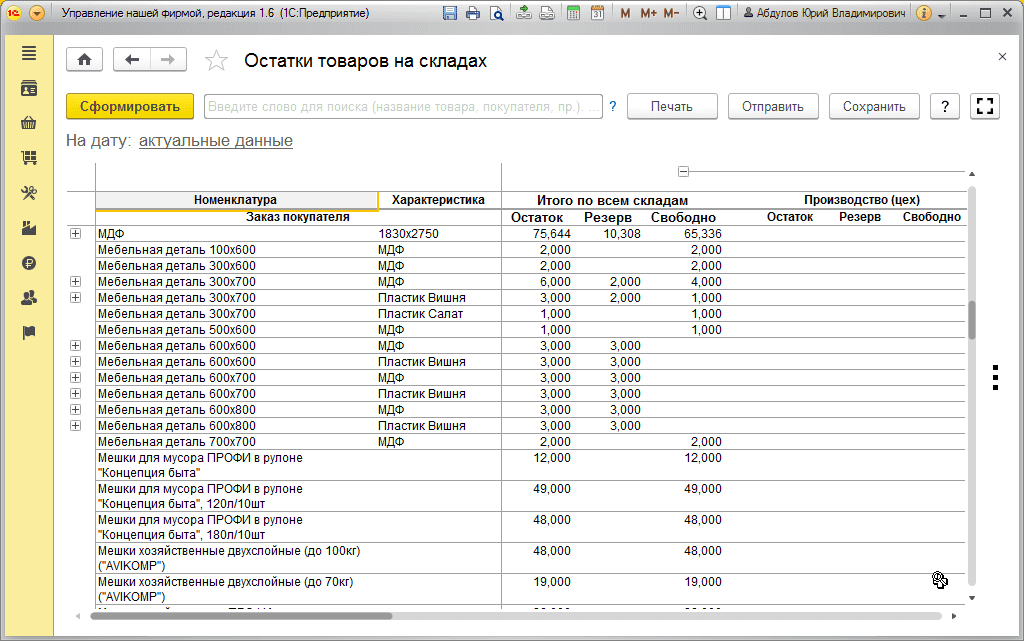The image size is (1024, 641).
Task: Open the ruble money section
Action: pyautogui.click(x=28, y=263)
